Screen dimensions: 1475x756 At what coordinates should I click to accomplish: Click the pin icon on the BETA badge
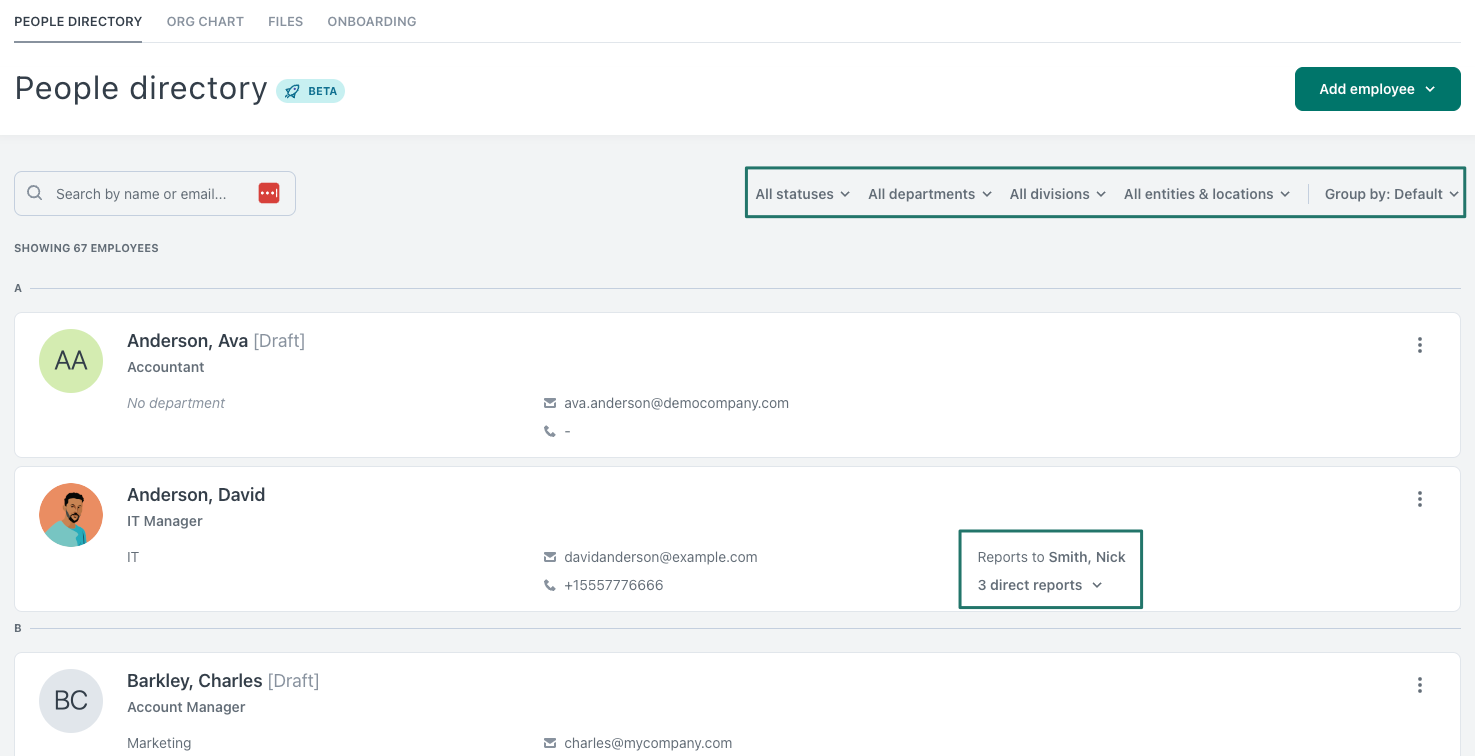click(x=291, y=90)
